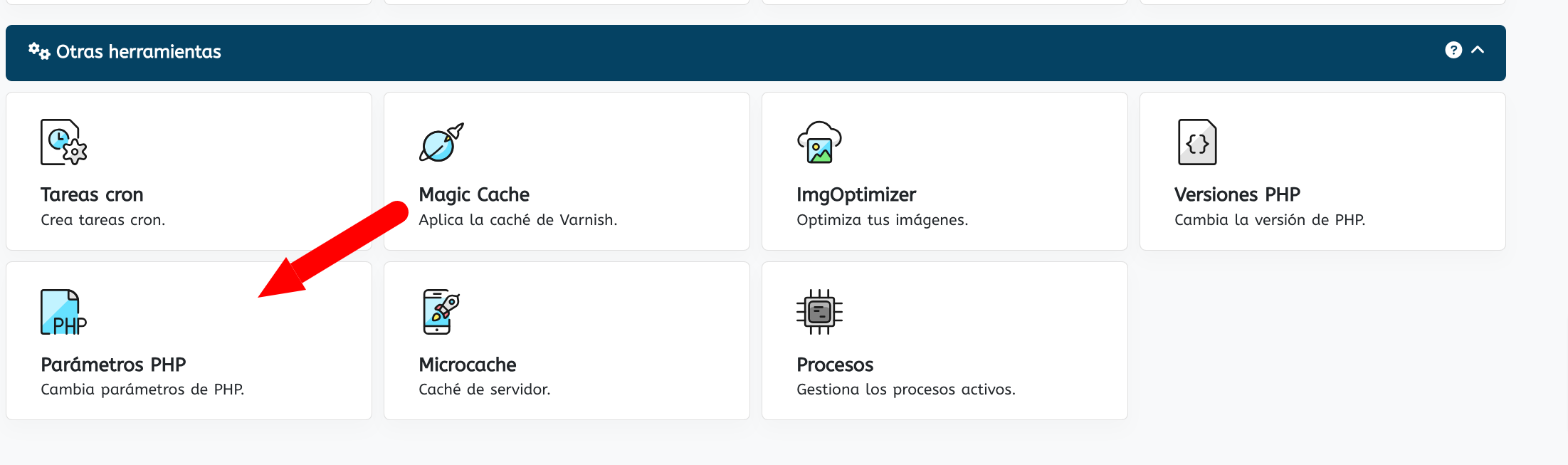The image size is (1568, 465).
Task: Click 'Gestiona los procesos activos.' description
Action: tap(906, 390)
